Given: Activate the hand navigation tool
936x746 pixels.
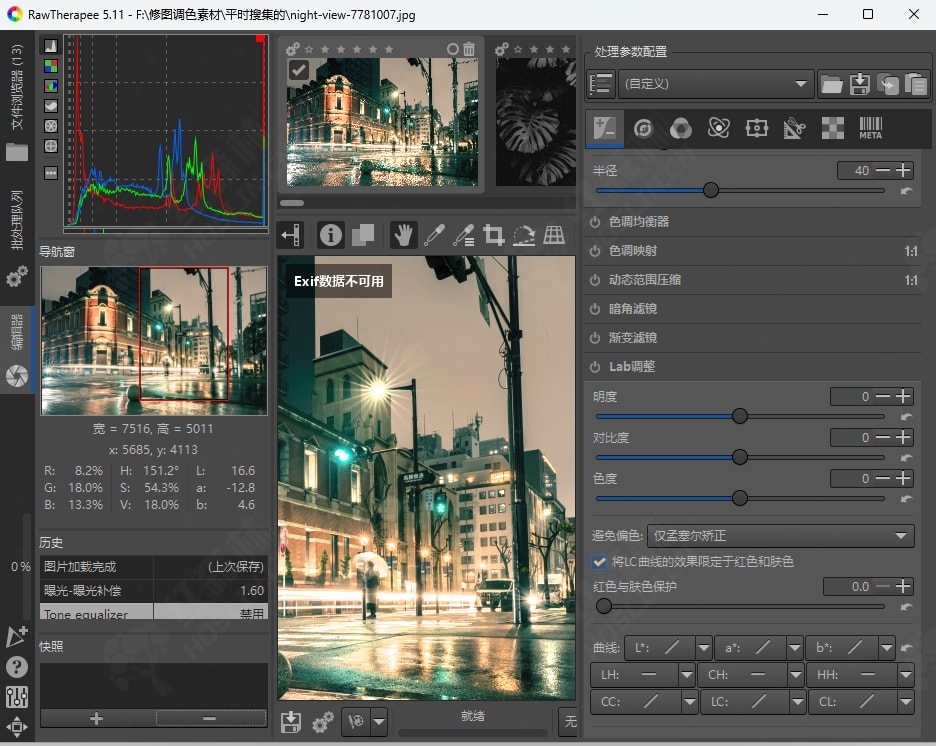Looking at the screenshot, I should click(403, 235).
